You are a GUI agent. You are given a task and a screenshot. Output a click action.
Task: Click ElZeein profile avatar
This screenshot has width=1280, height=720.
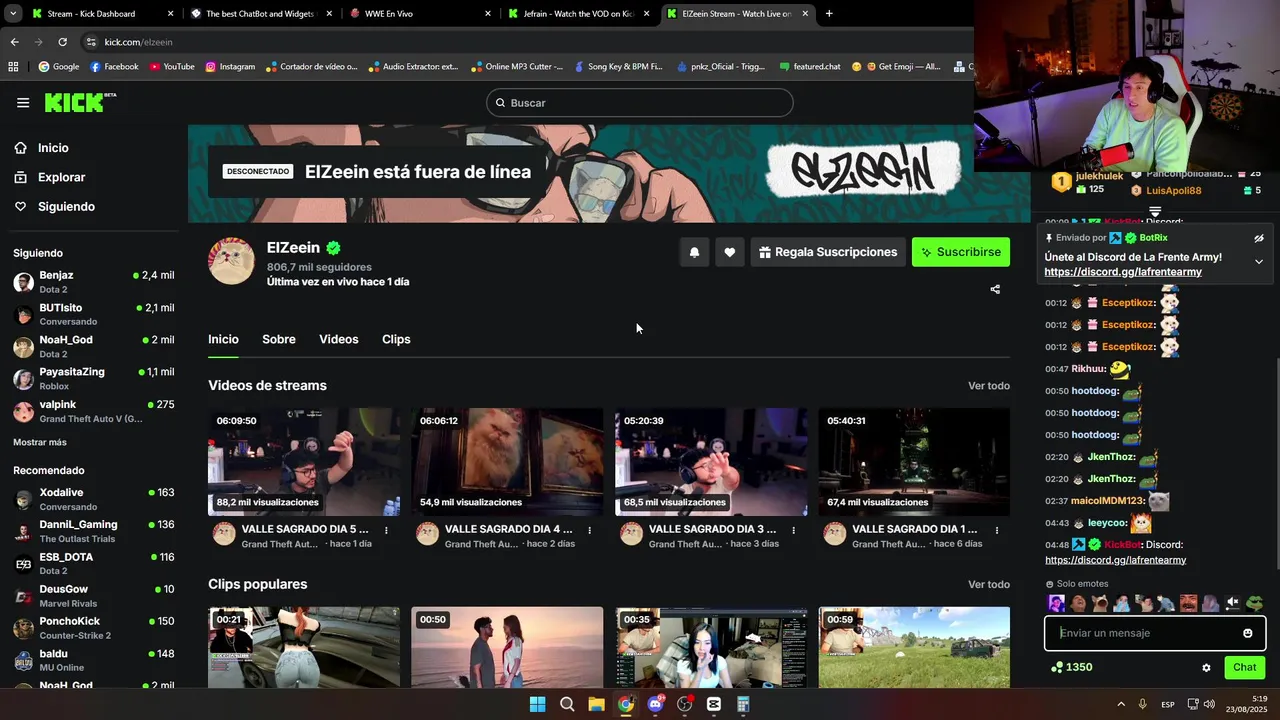point(232,261)
